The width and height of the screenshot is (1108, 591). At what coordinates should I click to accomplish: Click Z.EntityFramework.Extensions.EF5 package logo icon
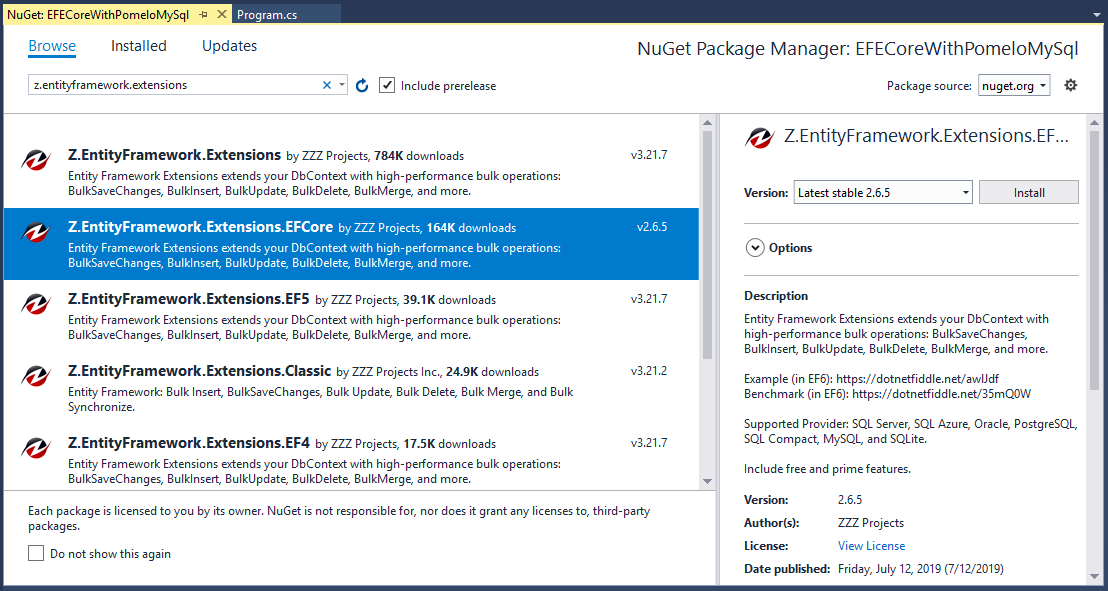pyautogui.click(x=35, y=305)
